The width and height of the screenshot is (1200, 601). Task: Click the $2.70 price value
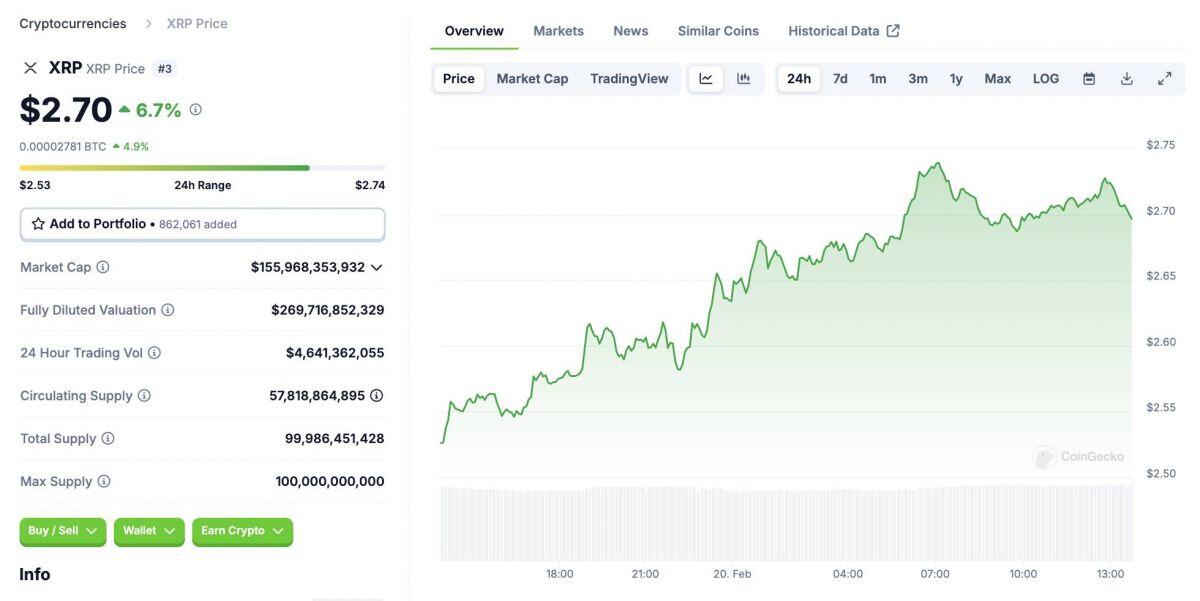(x=66, y=110)
